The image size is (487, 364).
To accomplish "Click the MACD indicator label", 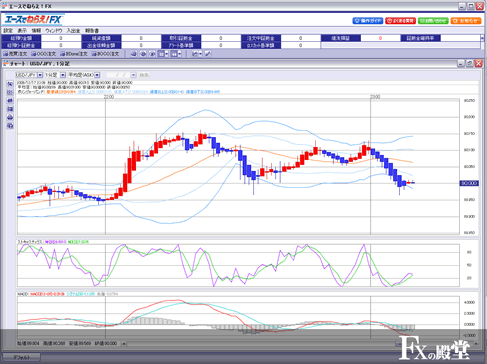I will click(x=23, y=294).
